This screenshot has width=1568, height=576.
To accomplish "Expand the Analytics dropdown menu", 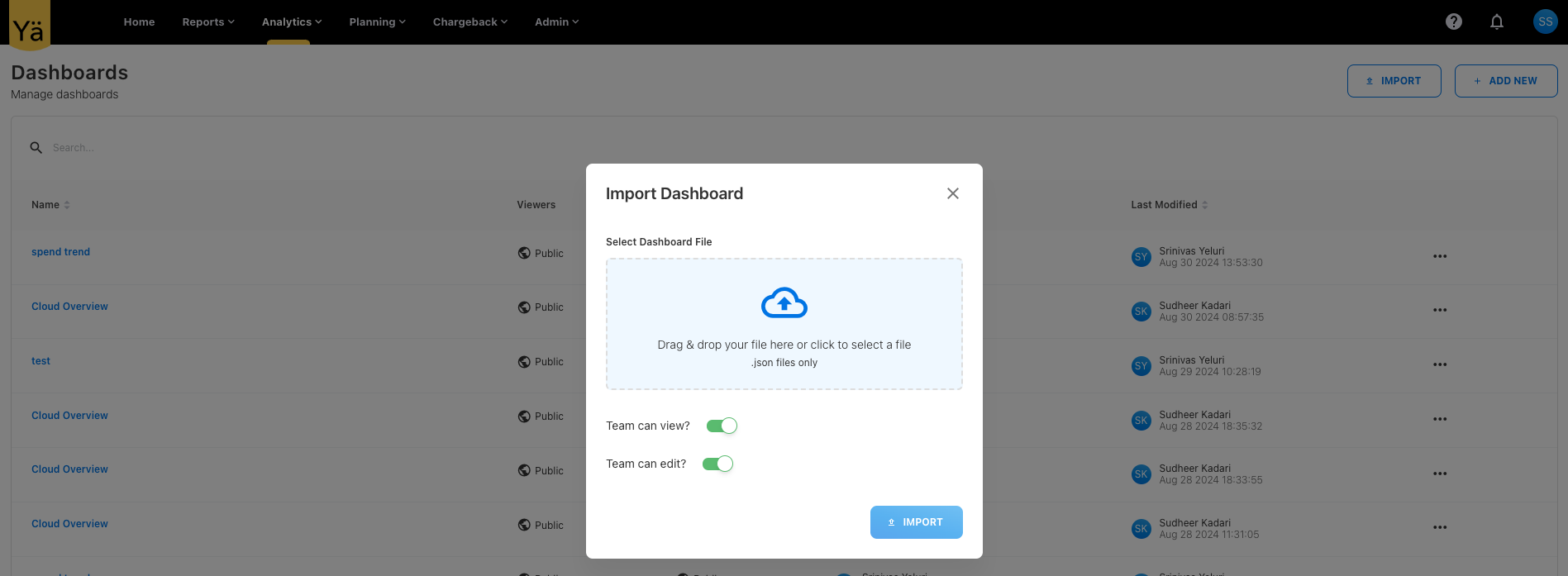I will click(x=291, y=22).
